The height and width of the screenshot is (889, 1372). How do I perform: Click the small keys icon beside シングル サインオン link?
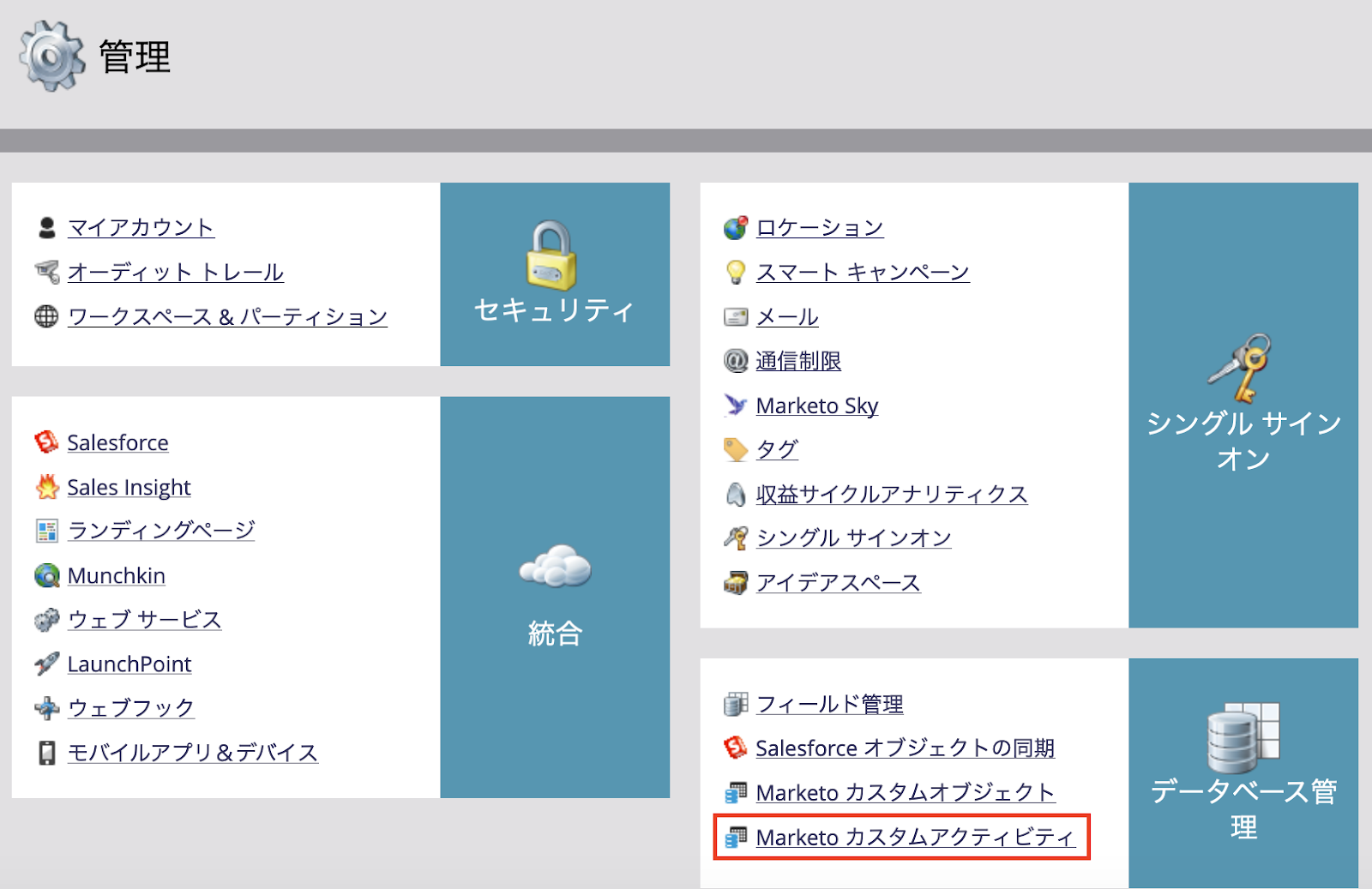[x=735, y=538]
